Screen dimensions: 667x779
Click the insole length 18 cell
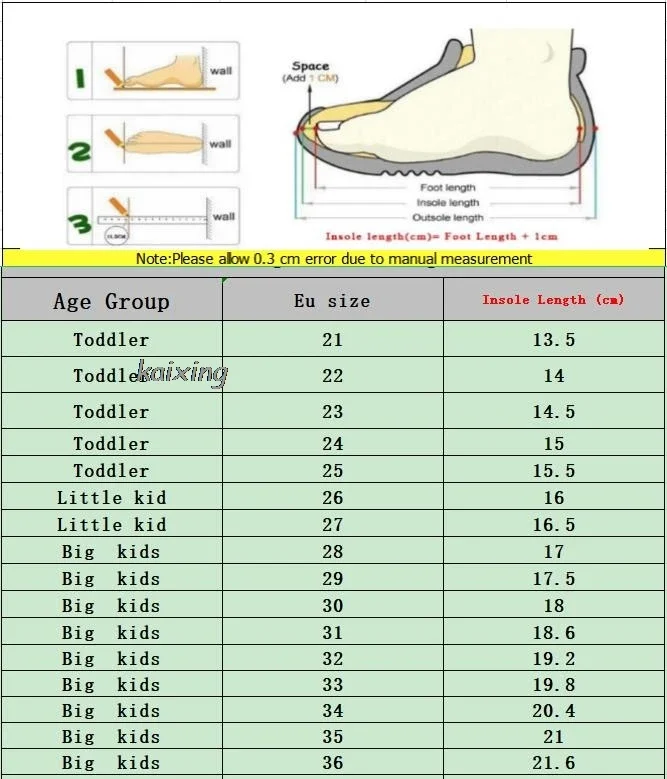554,605
